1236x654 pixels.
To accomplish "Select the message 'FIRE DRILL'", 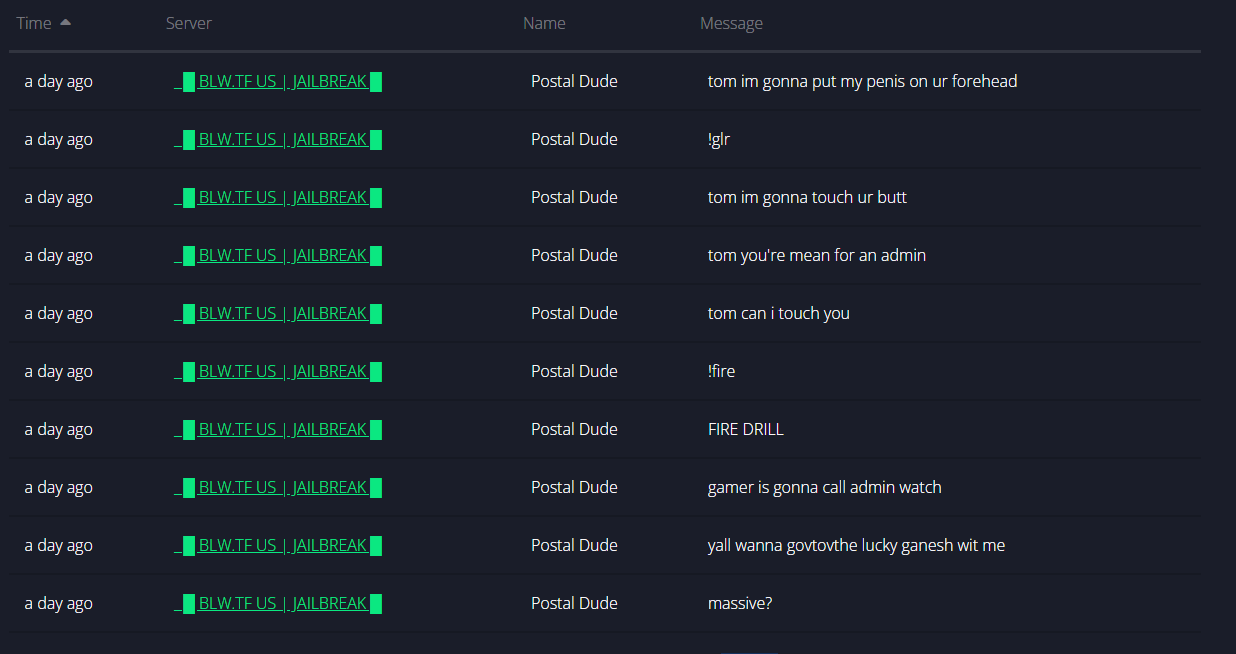I will point(746,430).
